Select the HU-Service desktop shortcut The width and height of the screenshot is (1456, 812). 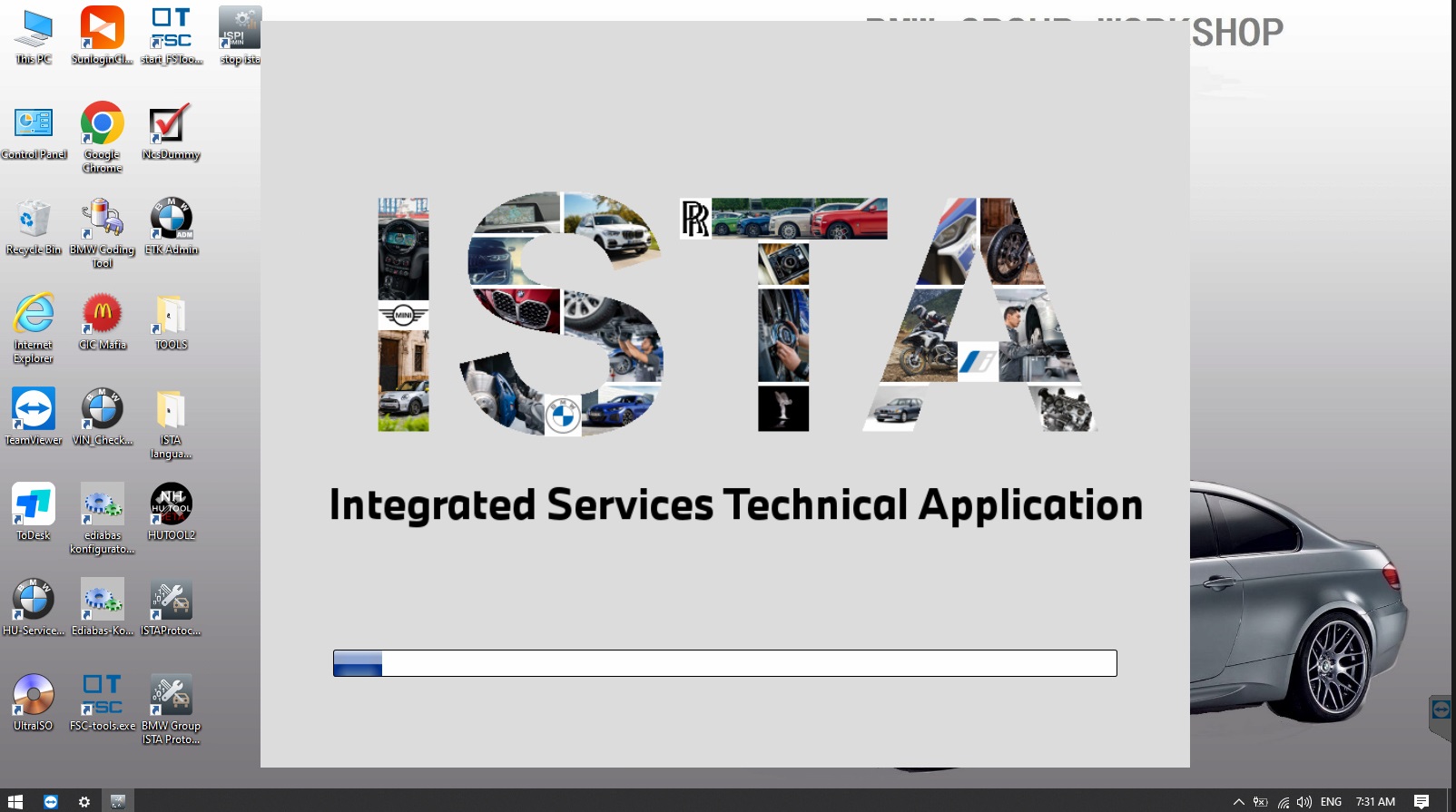tap(34, 608)
